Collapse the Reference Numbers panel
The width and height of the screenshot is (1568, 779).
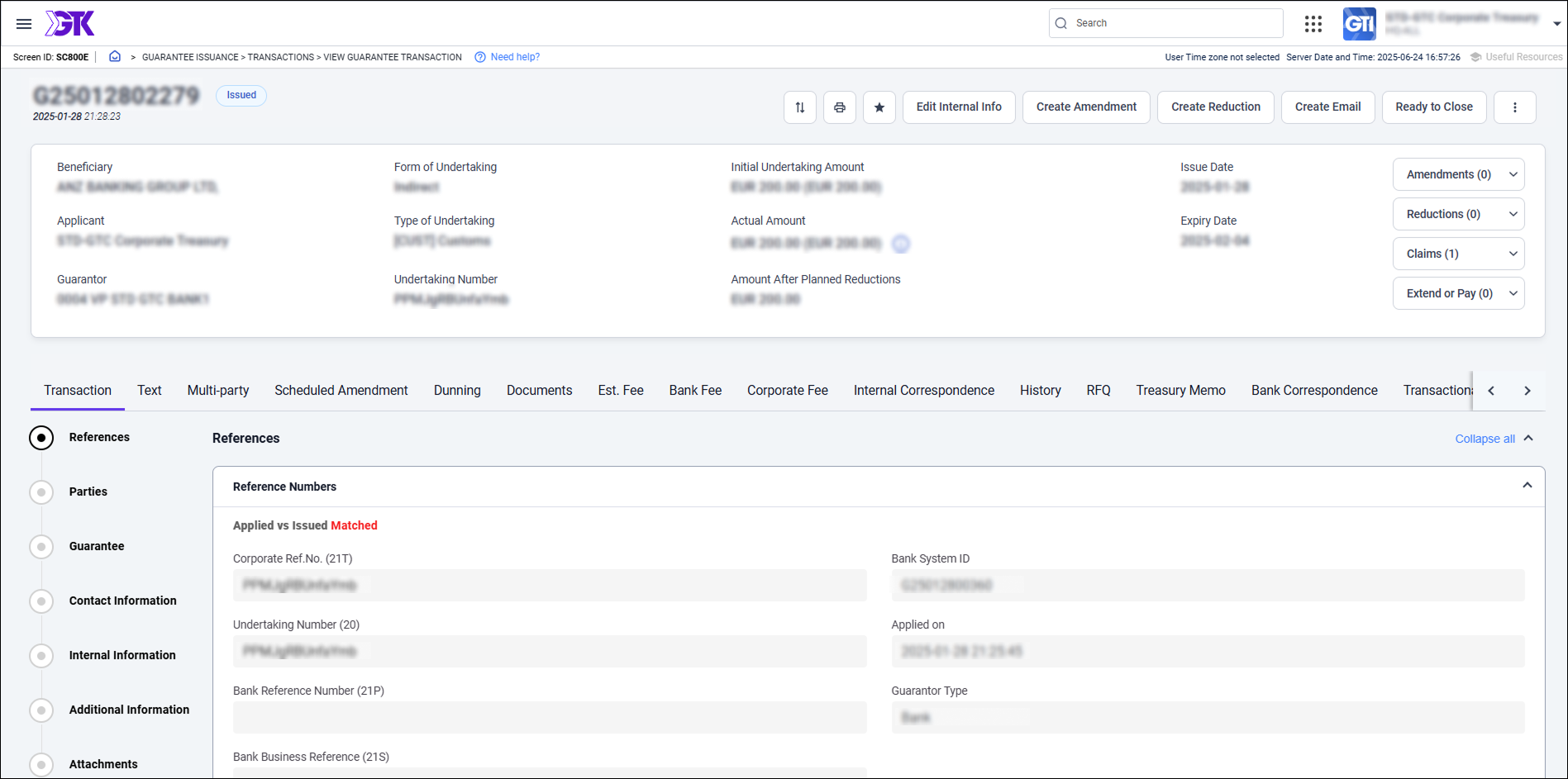tap(1527, 486)
